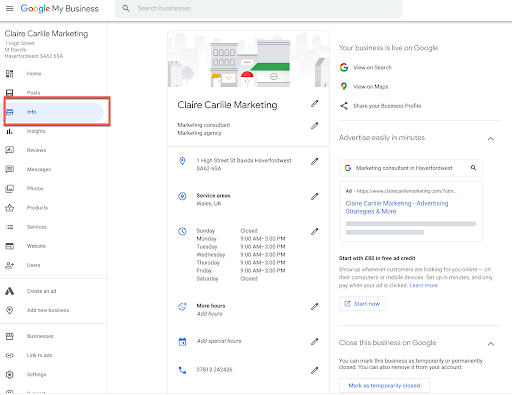Edit special hours pencil icon
Image resolution: width=512 pixels, height=395 pixels.
pyautogui.click(x=315, y=342)
